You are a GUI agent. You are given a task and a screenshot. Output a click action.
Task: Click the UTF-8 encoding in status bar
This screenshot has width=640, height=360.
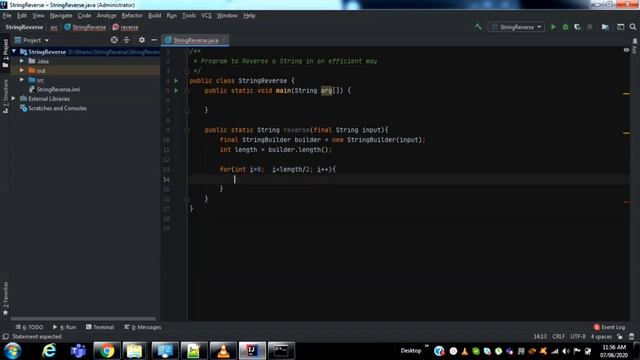[578, 337]
